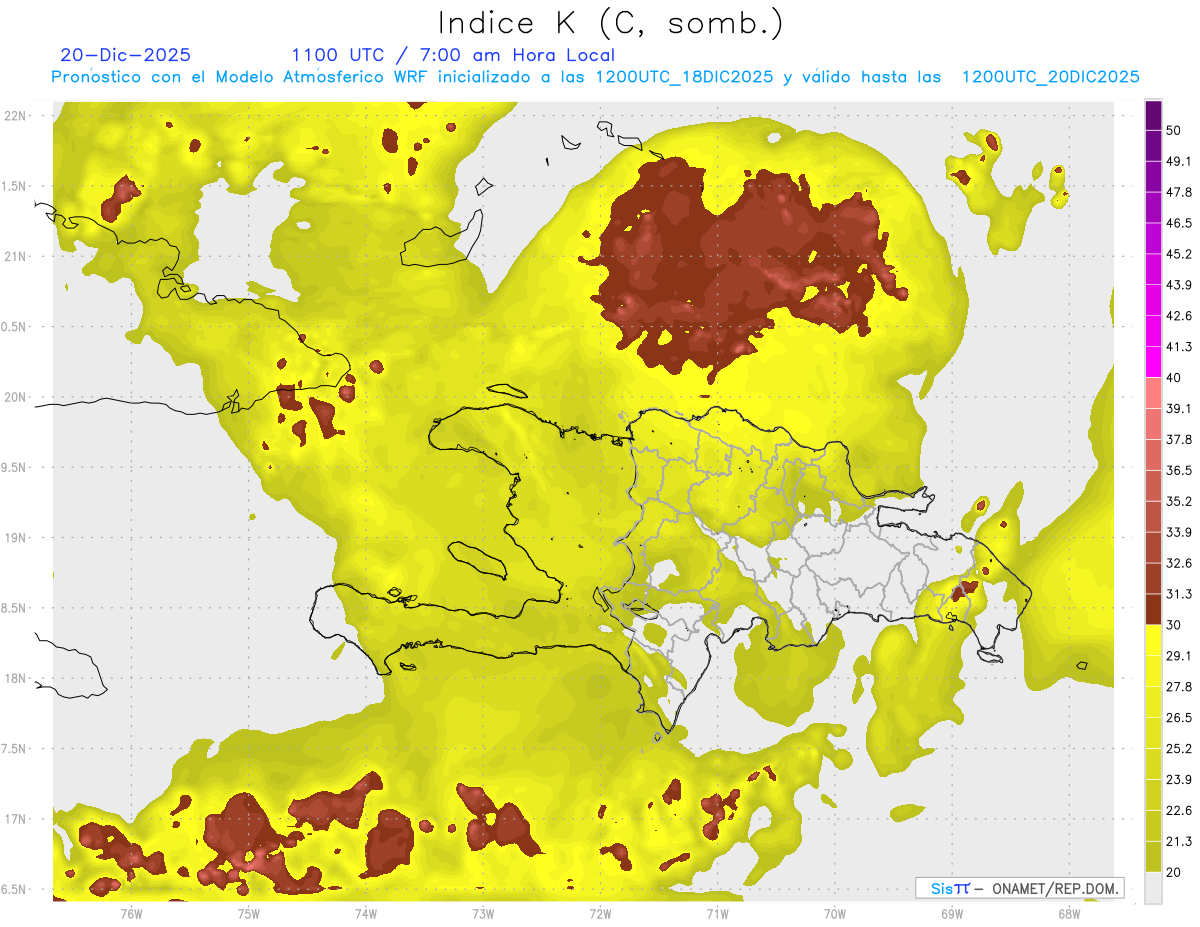This screenshot has height=927, width=1200.
Task: Click the legend value 50
Action: click(1174, 131)
